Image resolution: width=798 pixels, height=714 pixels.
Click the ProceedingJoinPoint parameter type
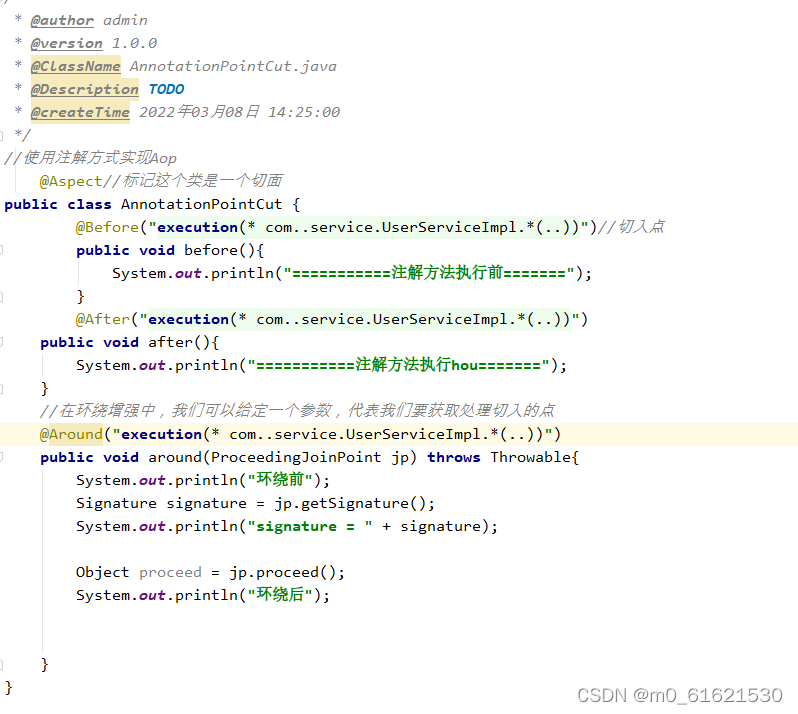point(296,457)
